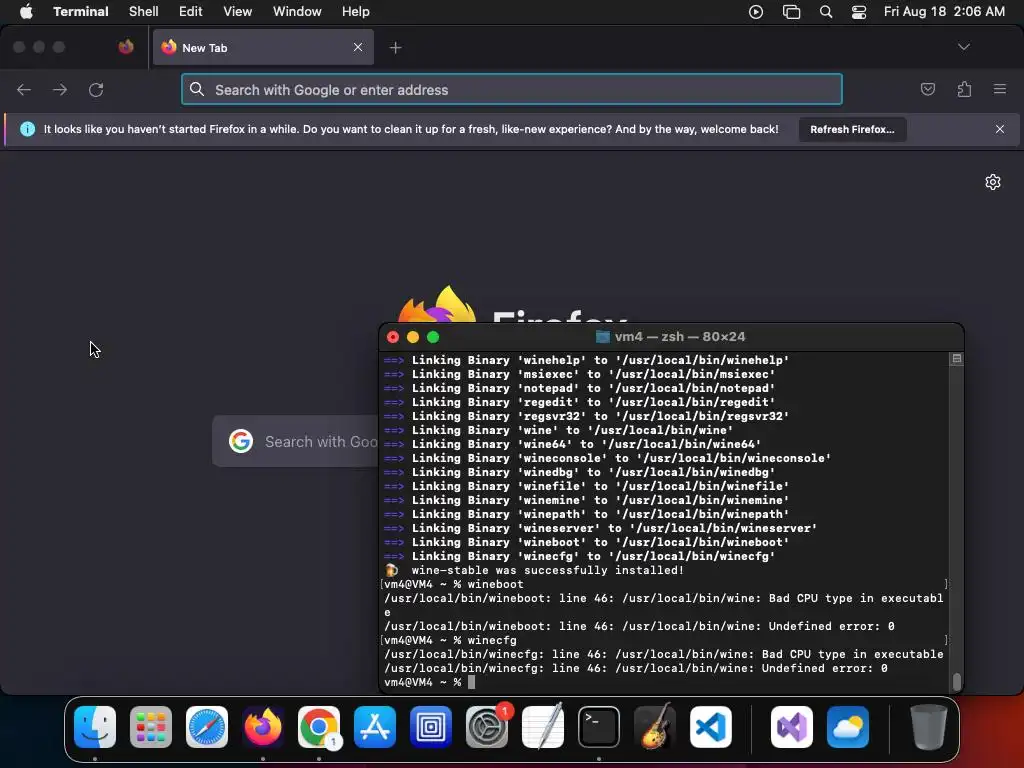
Task: Click Terminal window title vm4 — zsh — 80×24
Action: coord(680,336)
